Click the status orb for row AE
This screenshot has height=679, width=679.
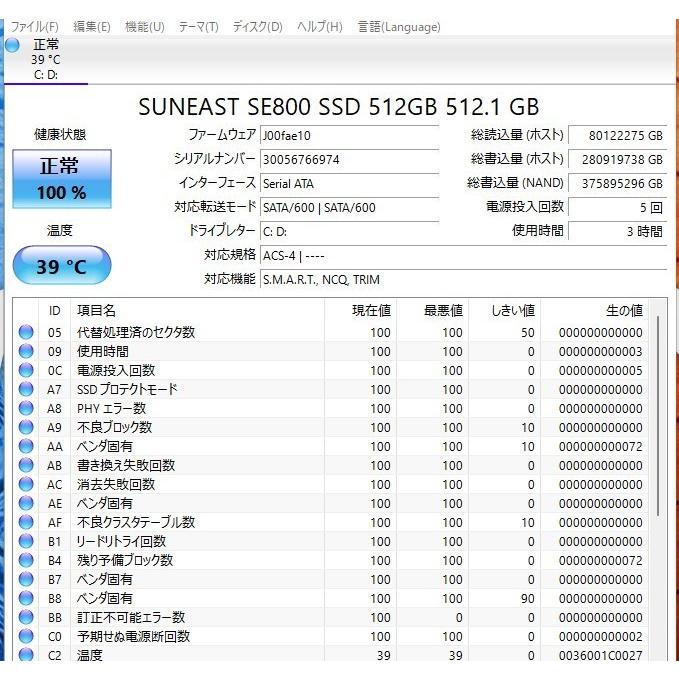point(26,503)
